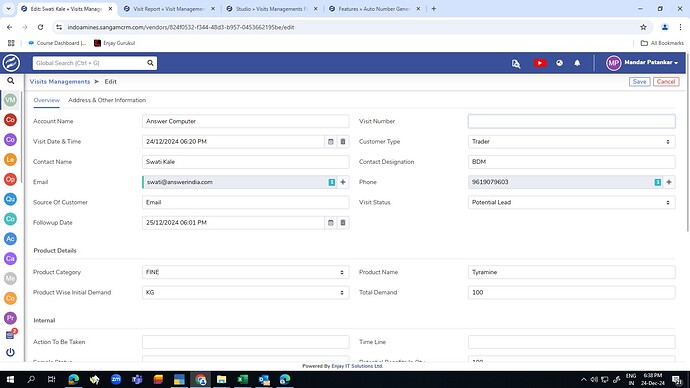The height and width of the screenshot is (388, 690).
Task: Follow Visits Managements breadcrumb link
Action: tap(60, 82)
